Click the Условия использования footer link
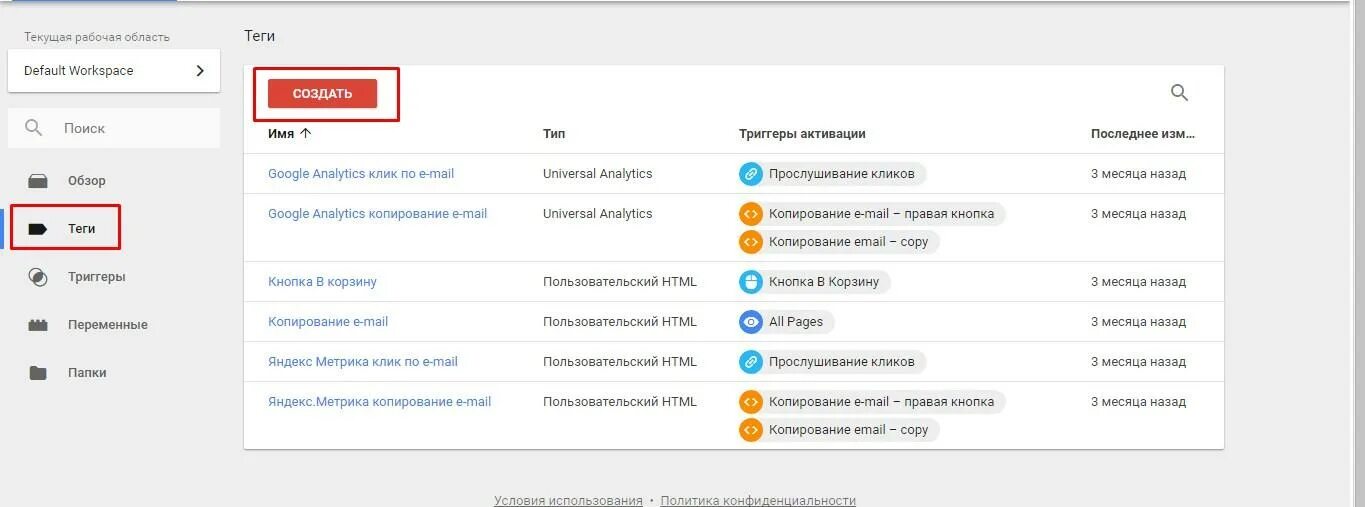The width and height of the screenshot is (1365, 507). 568,500
